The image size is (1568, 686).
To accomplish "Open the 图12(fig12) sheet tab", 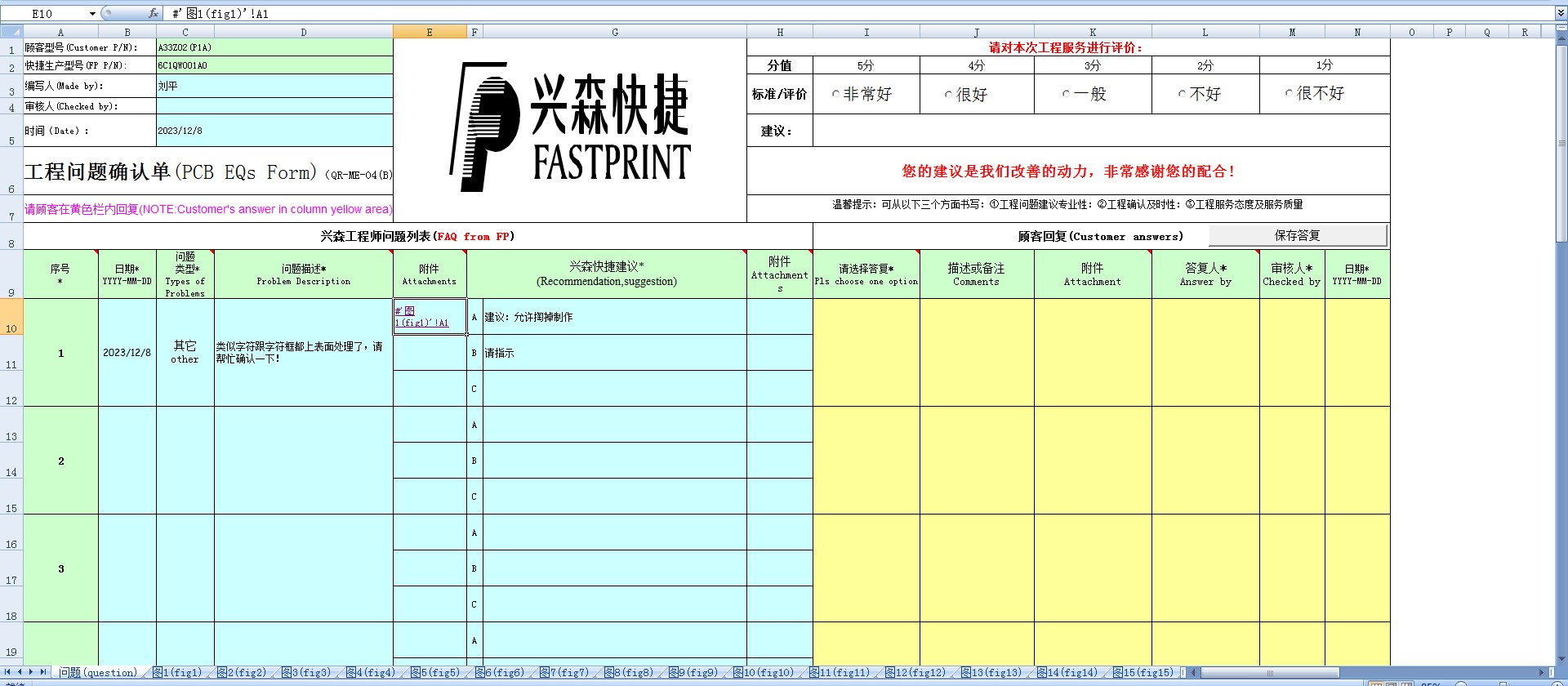I will tap(916, 672).
